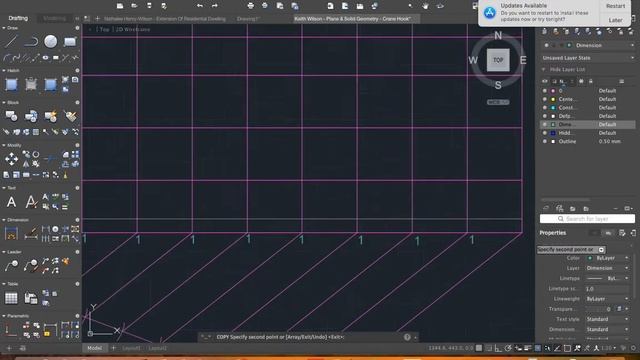Click the command line help question icon
The image size is (640, 360).
pos(407,337)
